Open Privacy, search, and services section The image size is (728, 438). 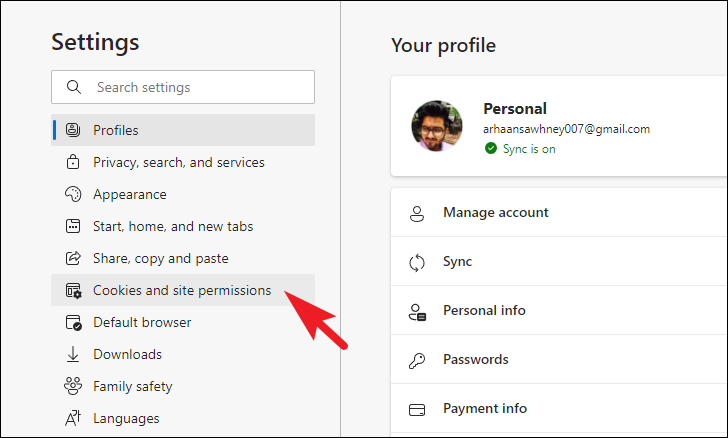click(x=183, y=162)
